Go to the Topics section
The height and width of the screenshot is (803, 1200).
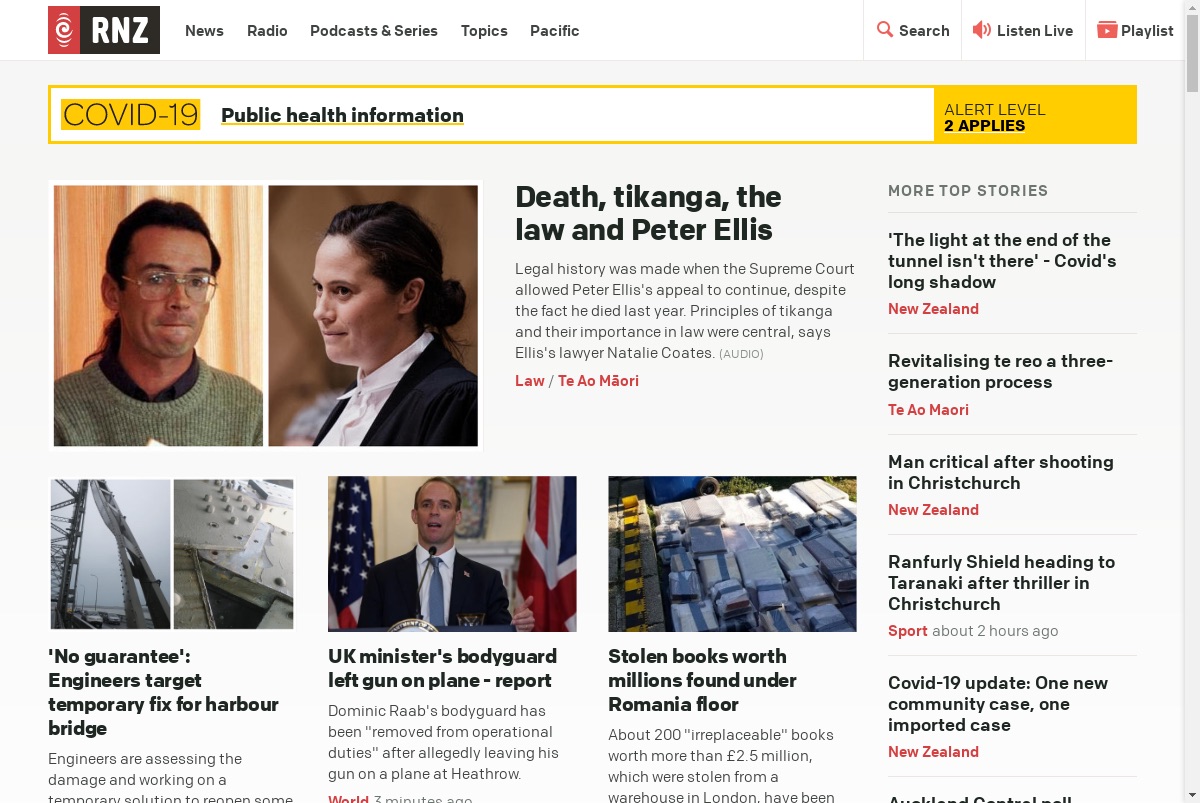484,31
